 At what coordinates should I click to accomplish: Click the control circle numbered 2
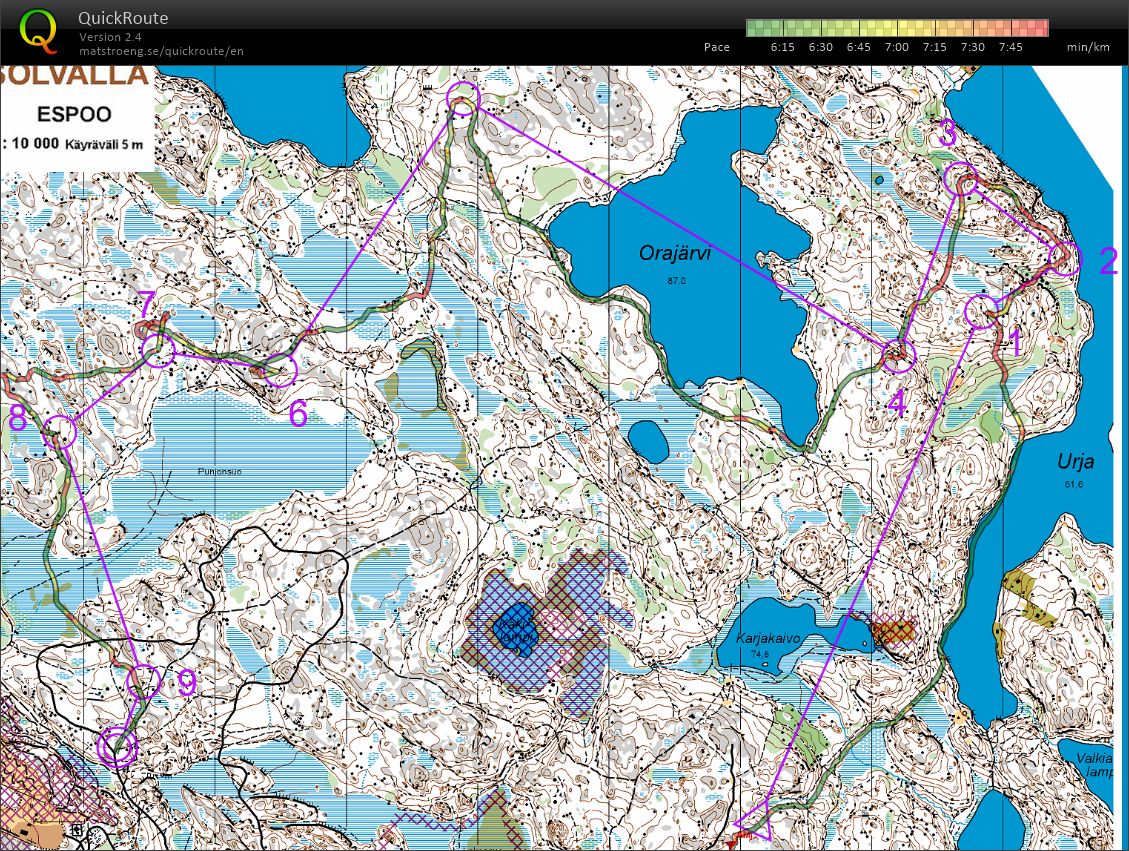[x=1064, y=258]
